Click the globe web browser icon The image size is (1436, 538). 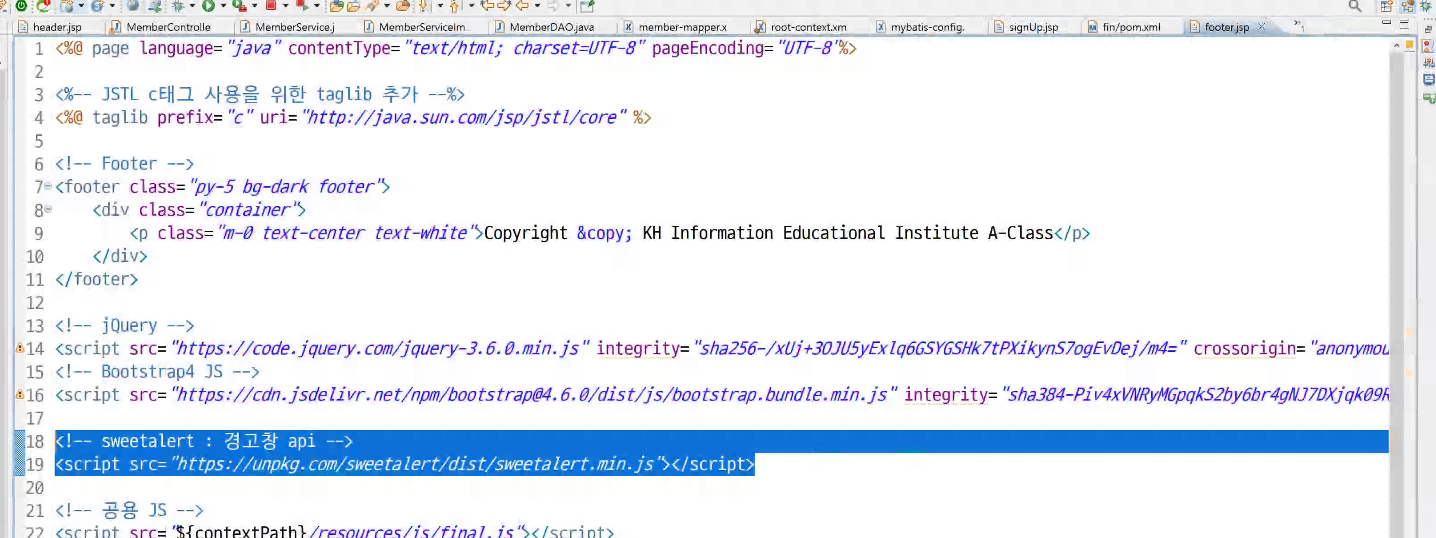(132, 6)
